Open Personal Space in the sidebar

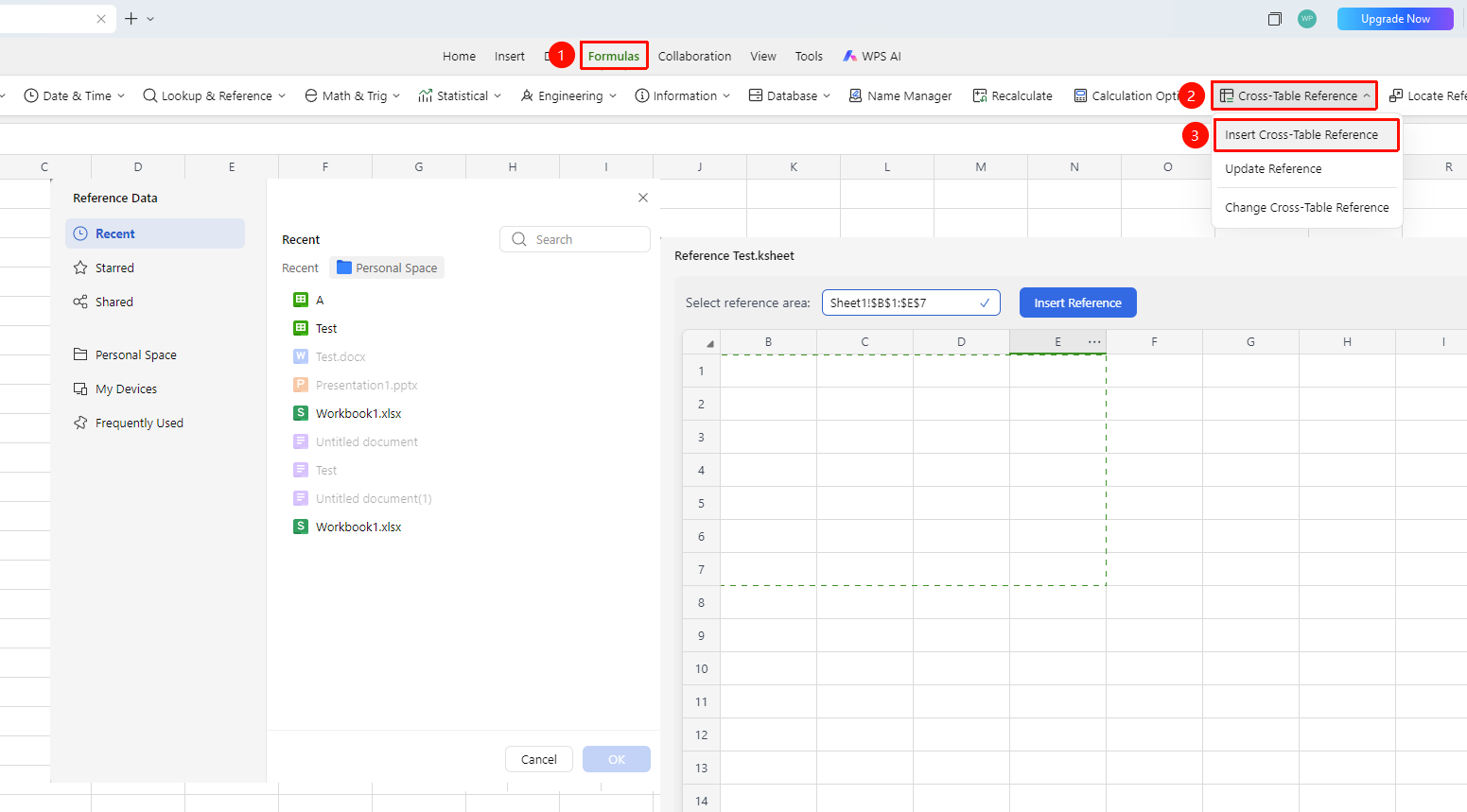point(155,354)
